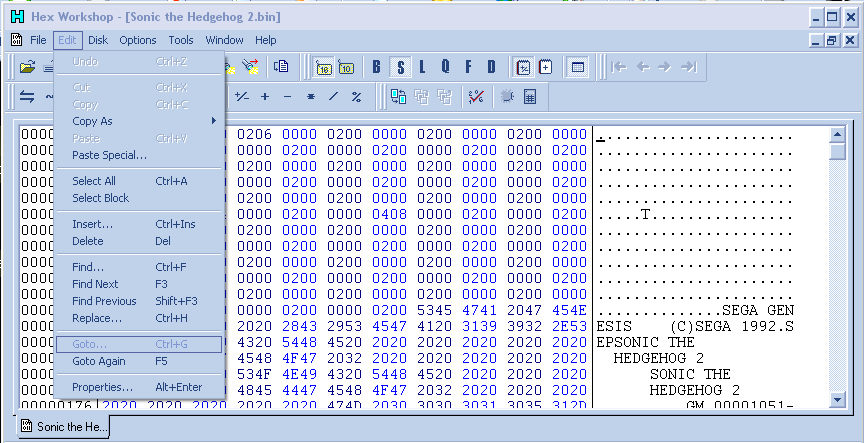This screenshot has width=864, height=443.
Task: Restore the inner document window
Action: click(x=832, y=40)
